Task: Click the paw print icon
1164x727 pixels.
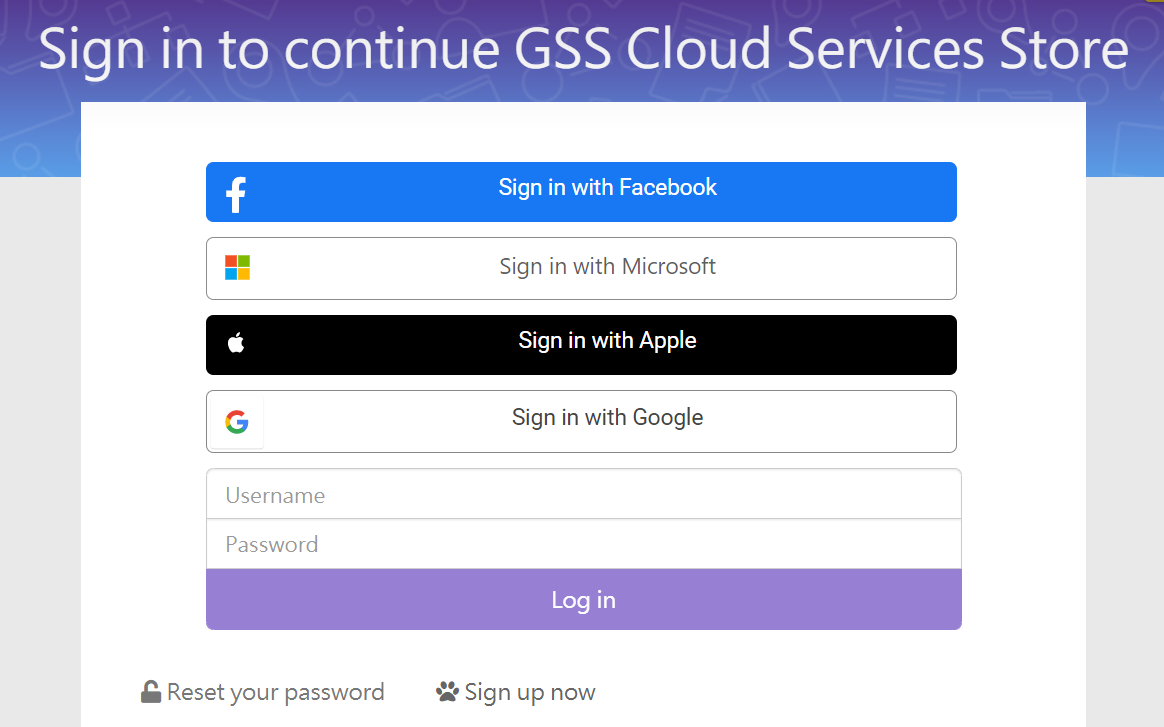Action: click(447, 691)
